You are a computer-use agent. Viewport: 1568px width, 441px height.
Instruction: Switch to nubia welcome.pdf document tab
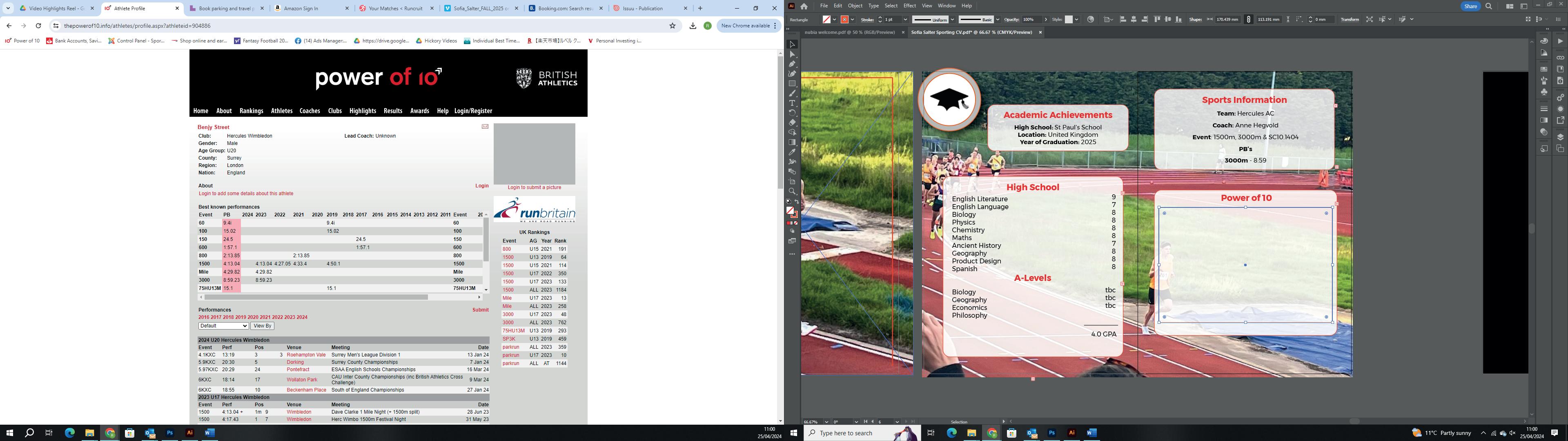point(849,32)
